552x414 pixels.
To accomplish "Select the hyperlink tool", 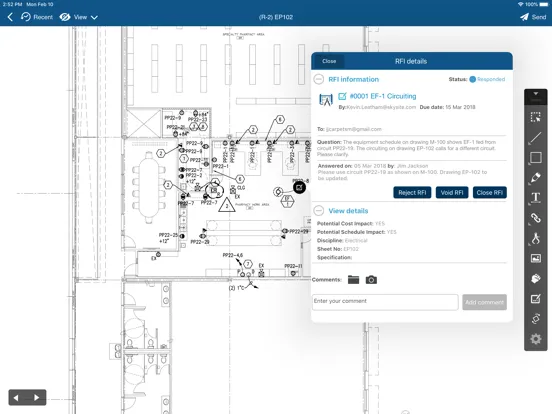I will [535, 218].
